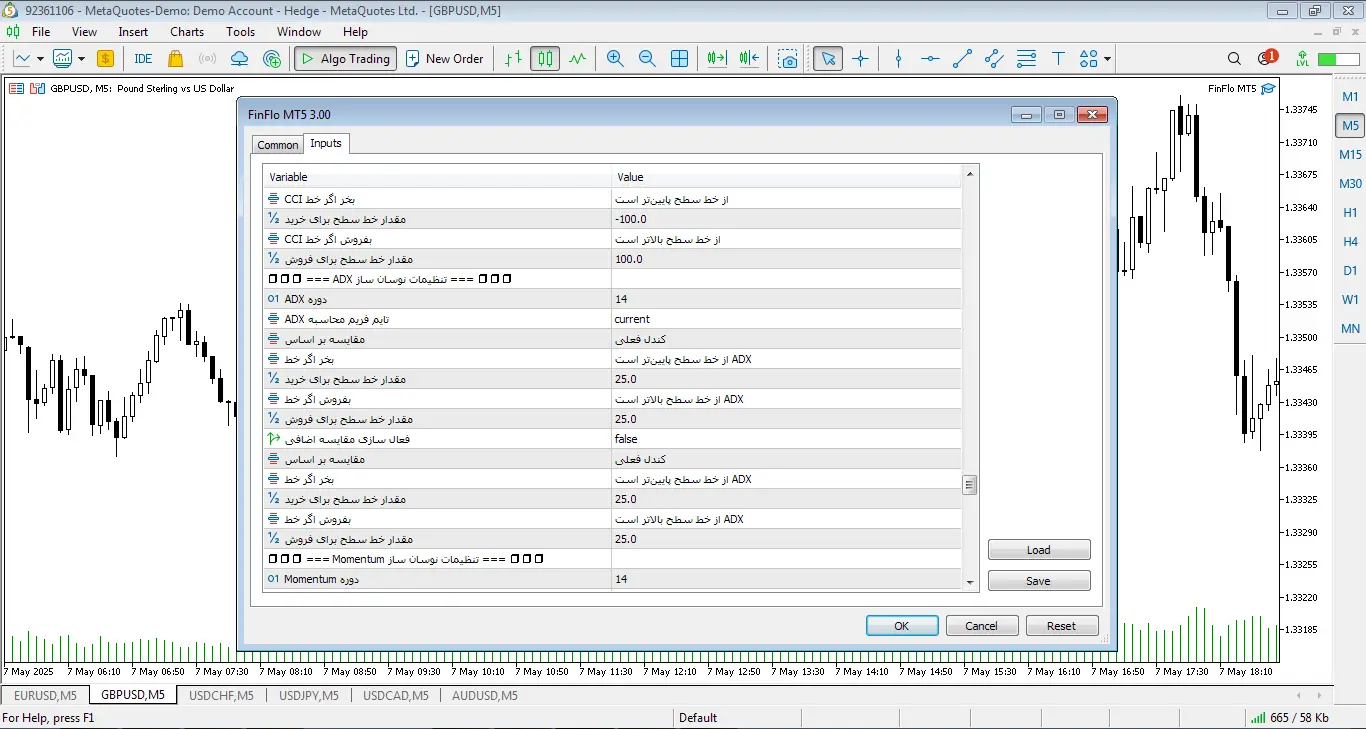The image size is (1366, 729).
Task: Switch chart to bar chart view
Action: click(513, 59)
